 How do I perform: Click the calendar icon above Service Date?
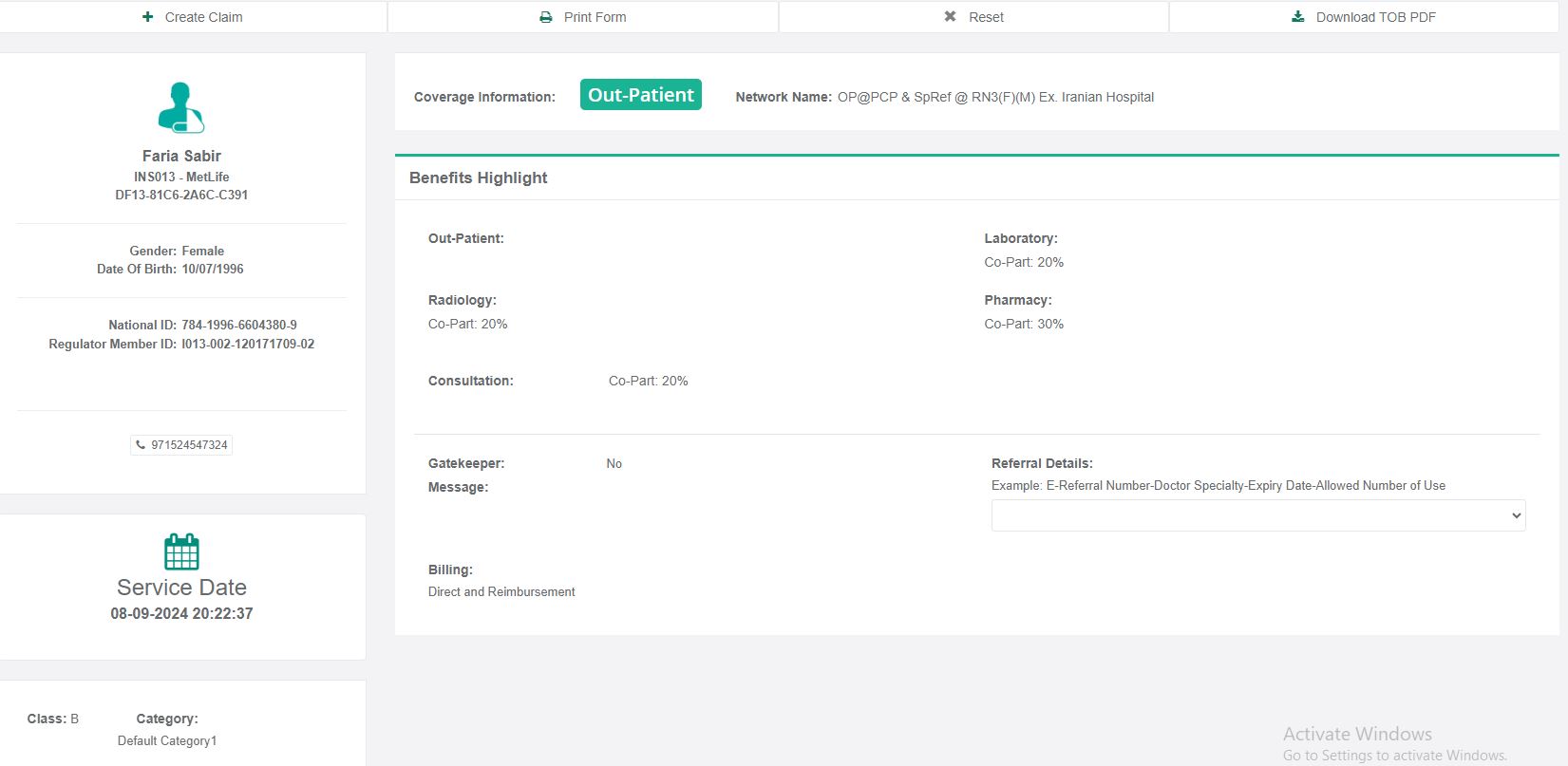point(181,551)
